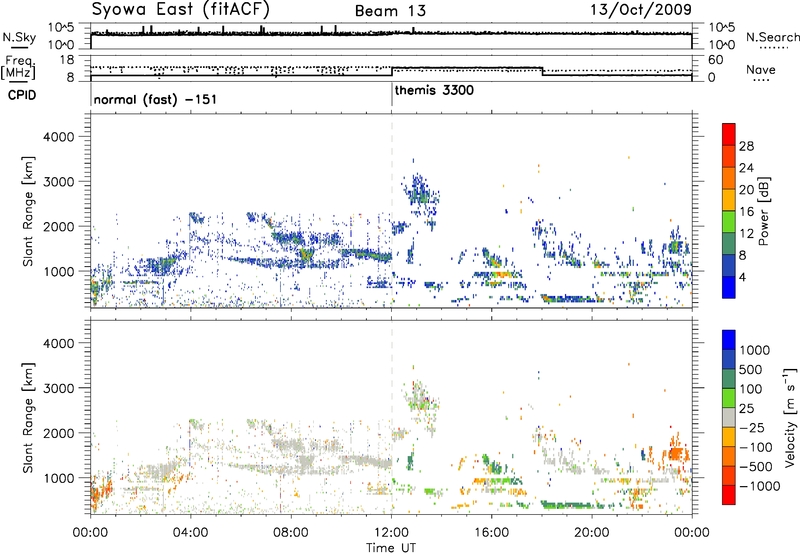The height and width of the screenshot is (554, 800).
Task: Click 'Slant Range [km]' label of power panel
Action: 28,211
